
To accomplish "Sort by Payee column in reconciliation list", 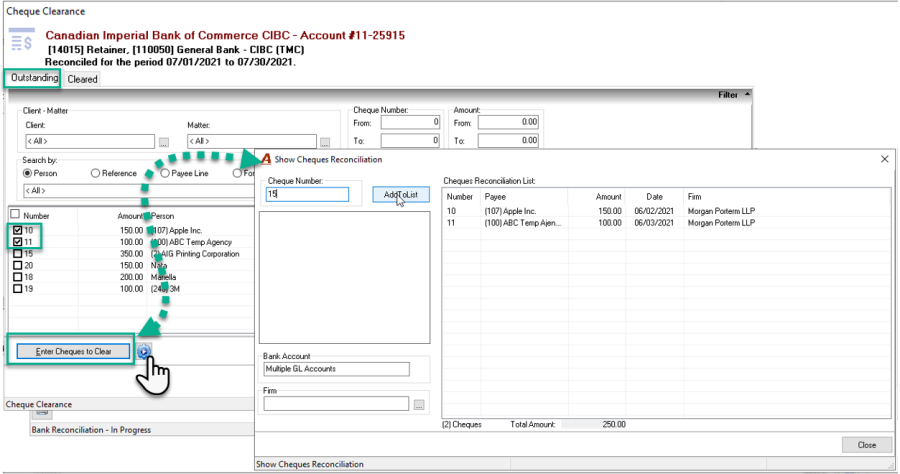I will click(524, 196).
